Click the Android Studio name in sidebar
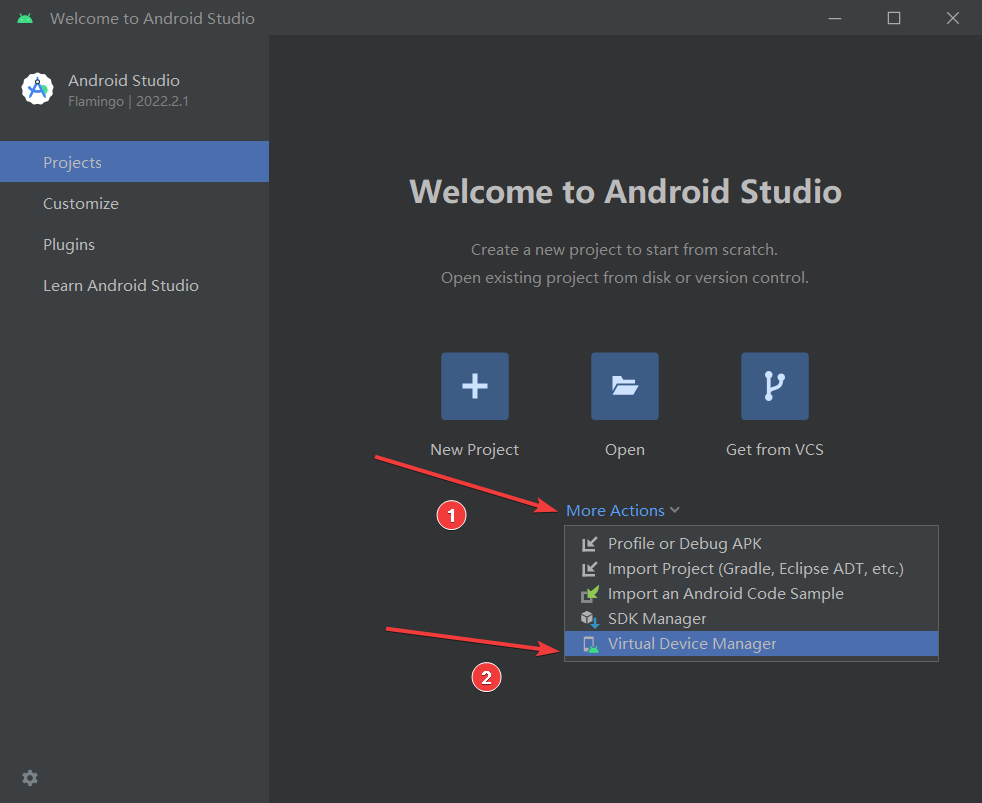 click(x=124, y=81)
